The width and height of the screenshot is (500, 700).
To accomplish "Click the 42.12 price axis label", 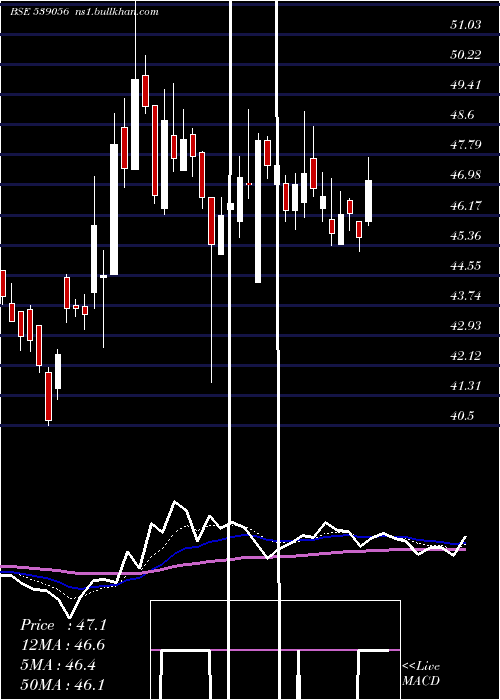I will click(x=466, y=356).
